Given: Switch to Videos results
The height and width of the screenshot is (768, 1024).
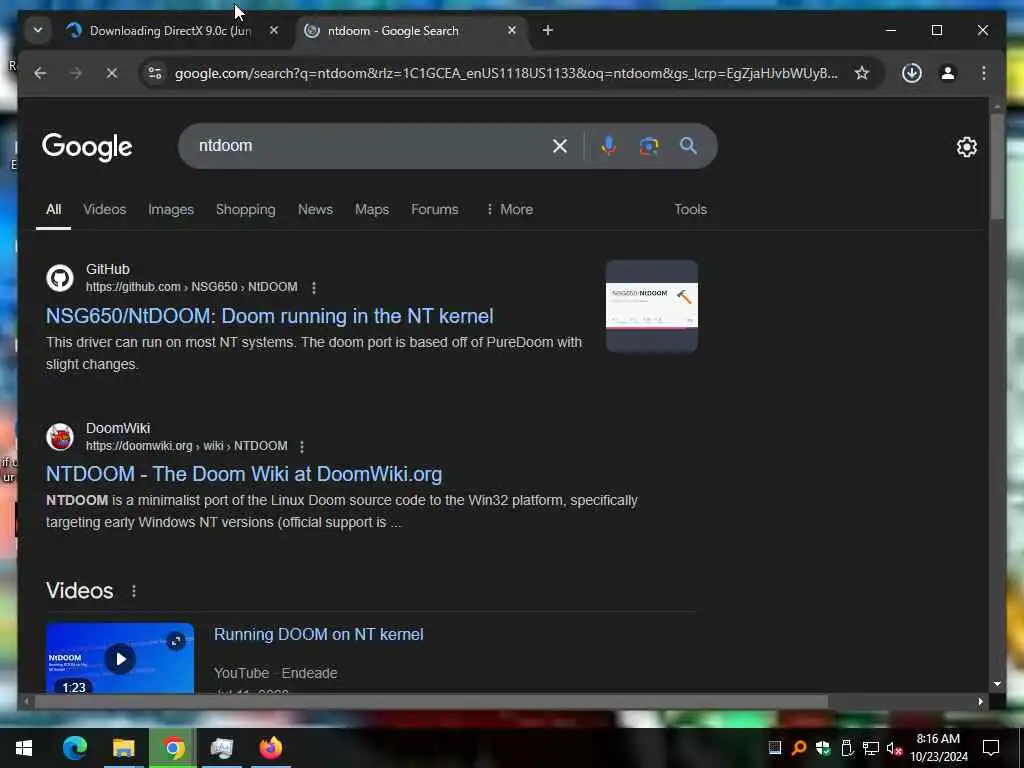Looking at the screenshot, I should [104, 210].
